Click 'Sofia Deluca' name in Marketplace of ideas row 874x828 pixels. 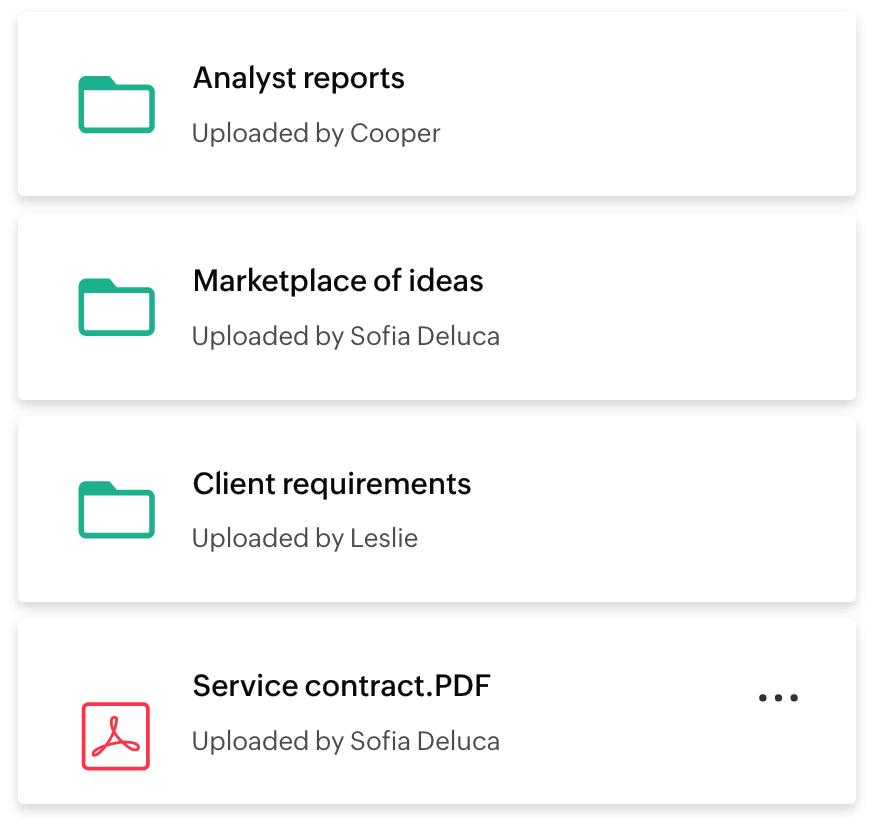point(425,336)
